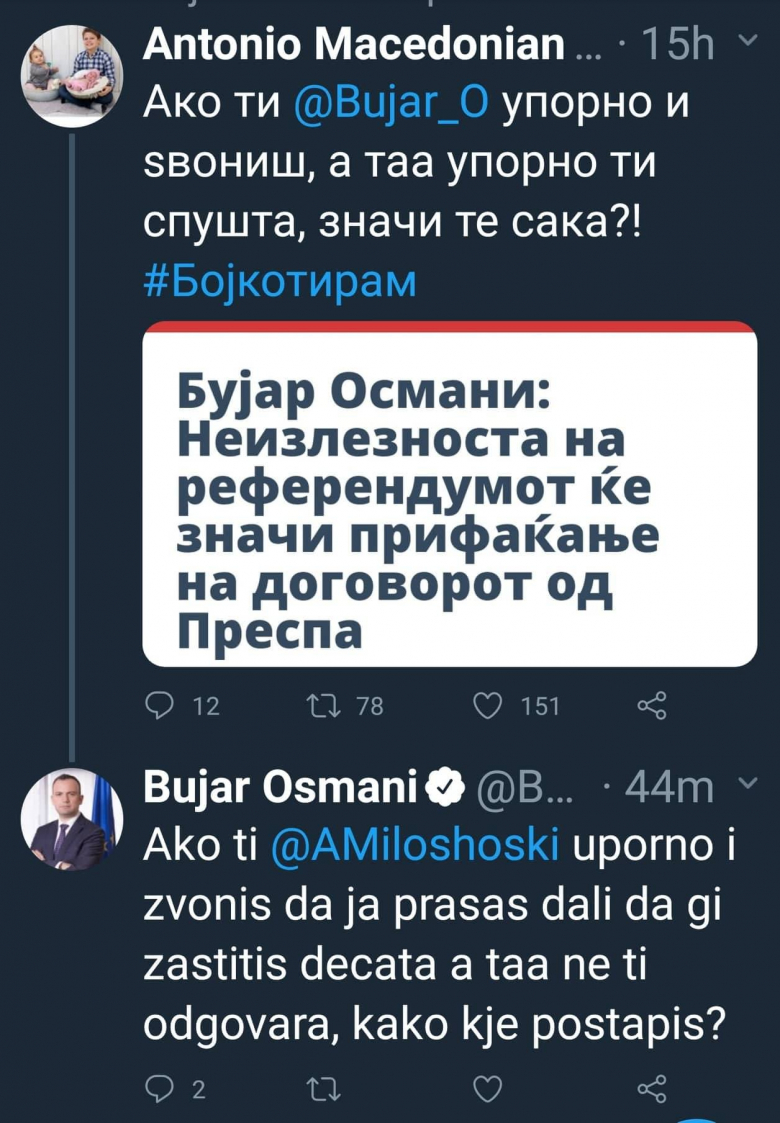Open the Бујар Османи article card
Image resolution: width=780 pixels, height=1123 pixels.
[449, 495]
